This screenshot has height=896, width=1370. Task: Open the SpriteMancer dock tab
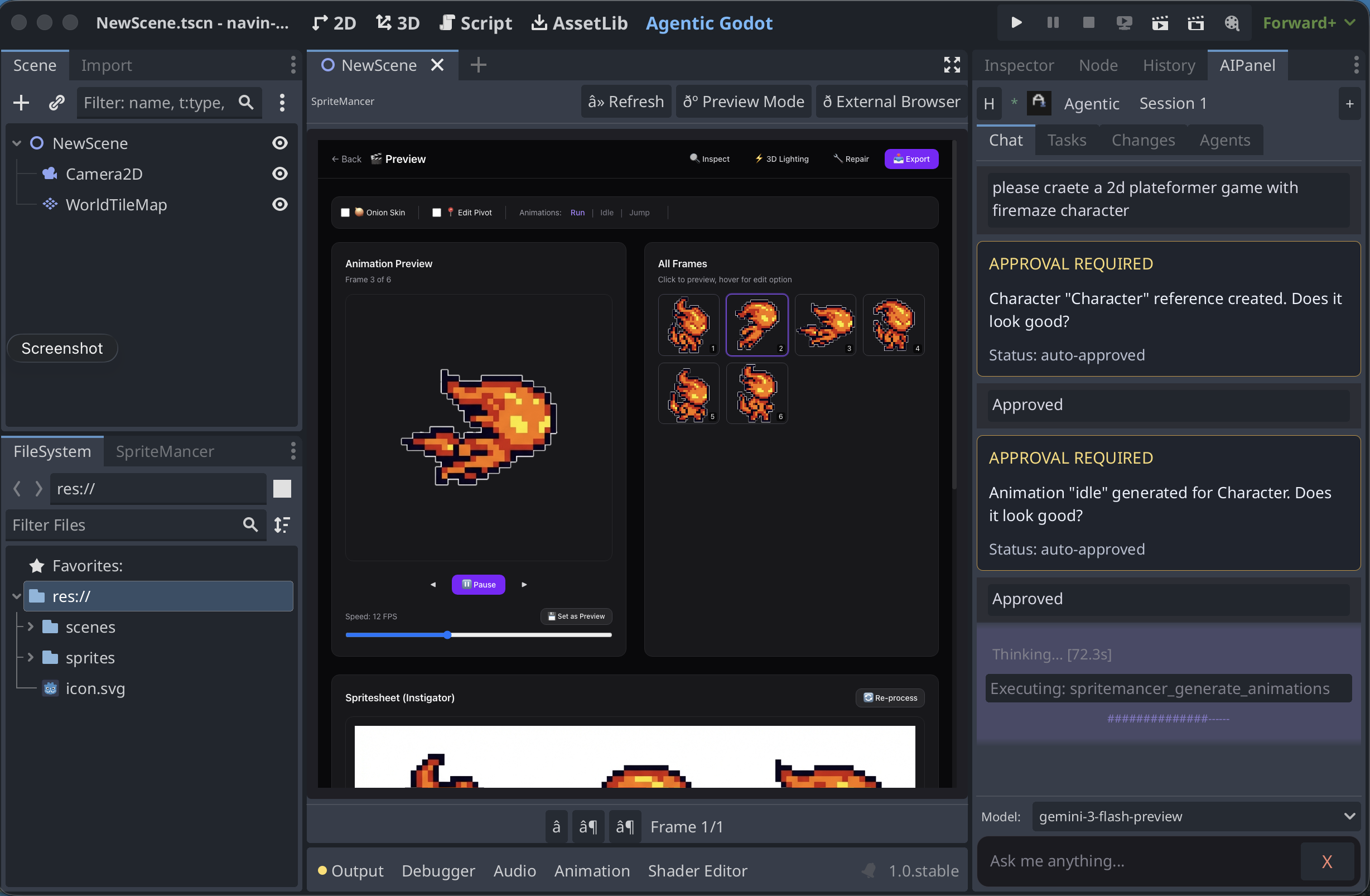point(165,451)
